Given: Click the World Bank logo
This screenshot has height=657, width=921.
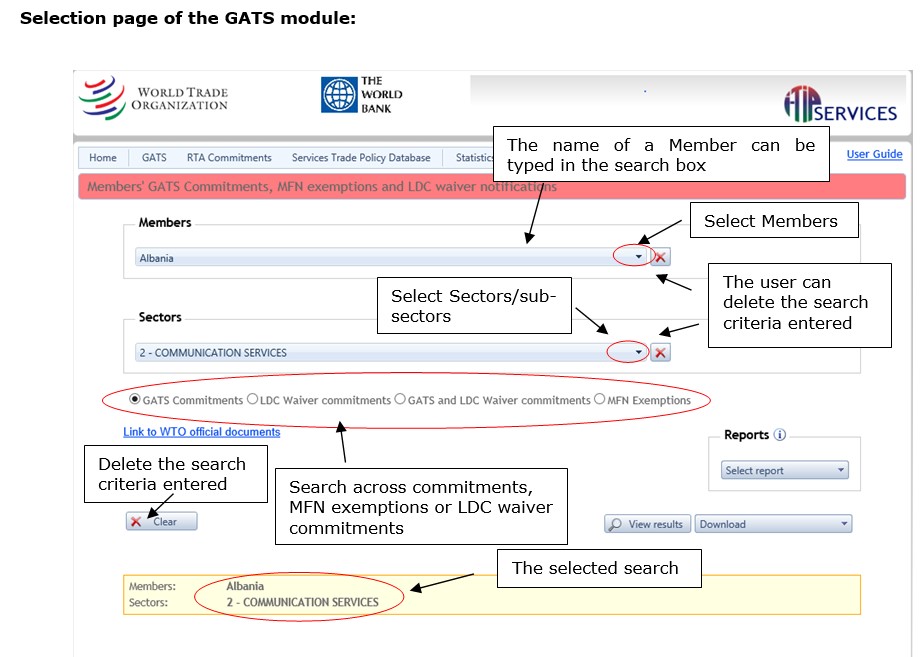Looking at the screenshot, I should click(x=362, y=95).
